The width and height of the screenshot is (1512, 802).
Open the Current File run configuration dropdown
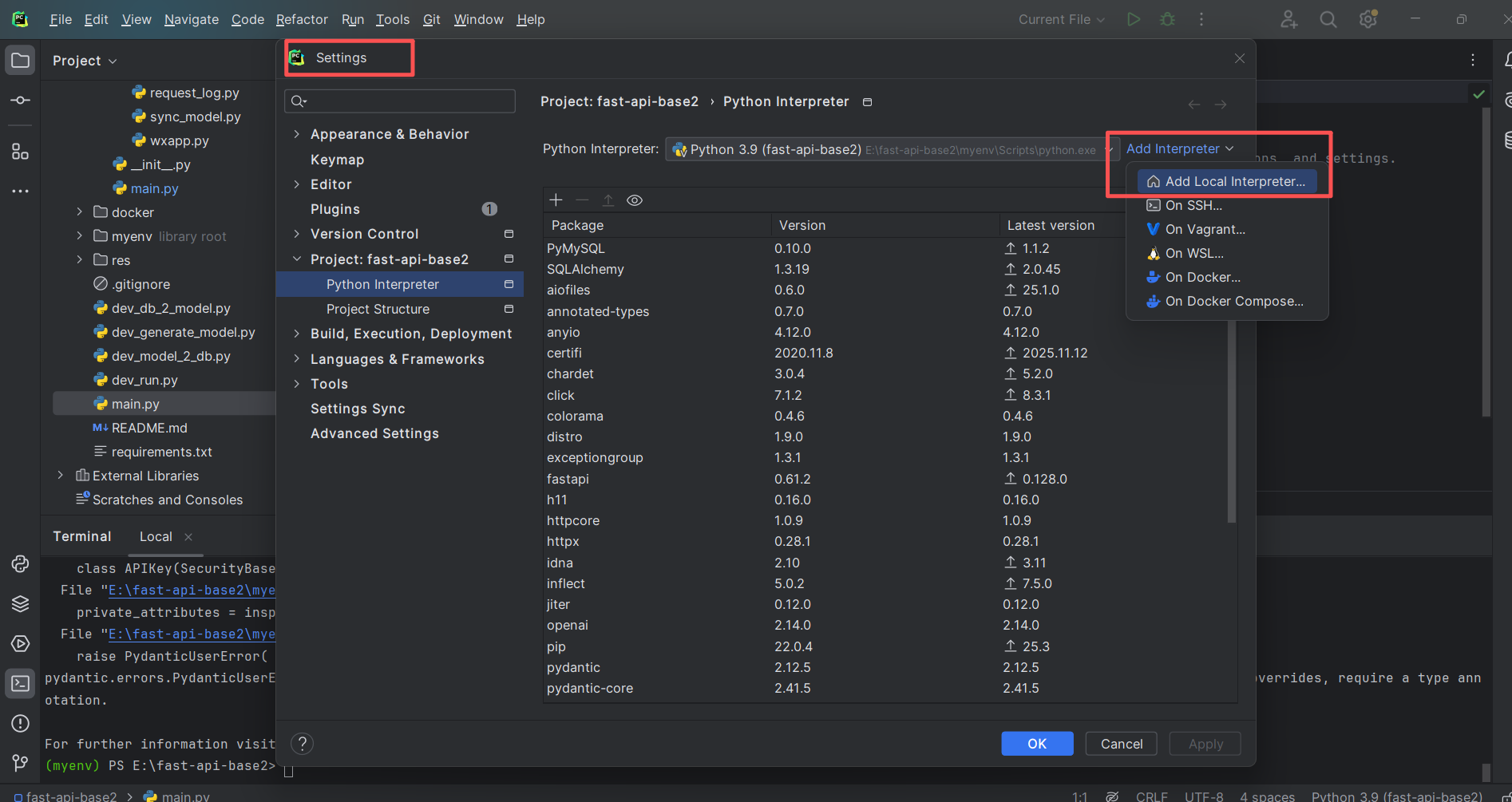click(1061, 19)
